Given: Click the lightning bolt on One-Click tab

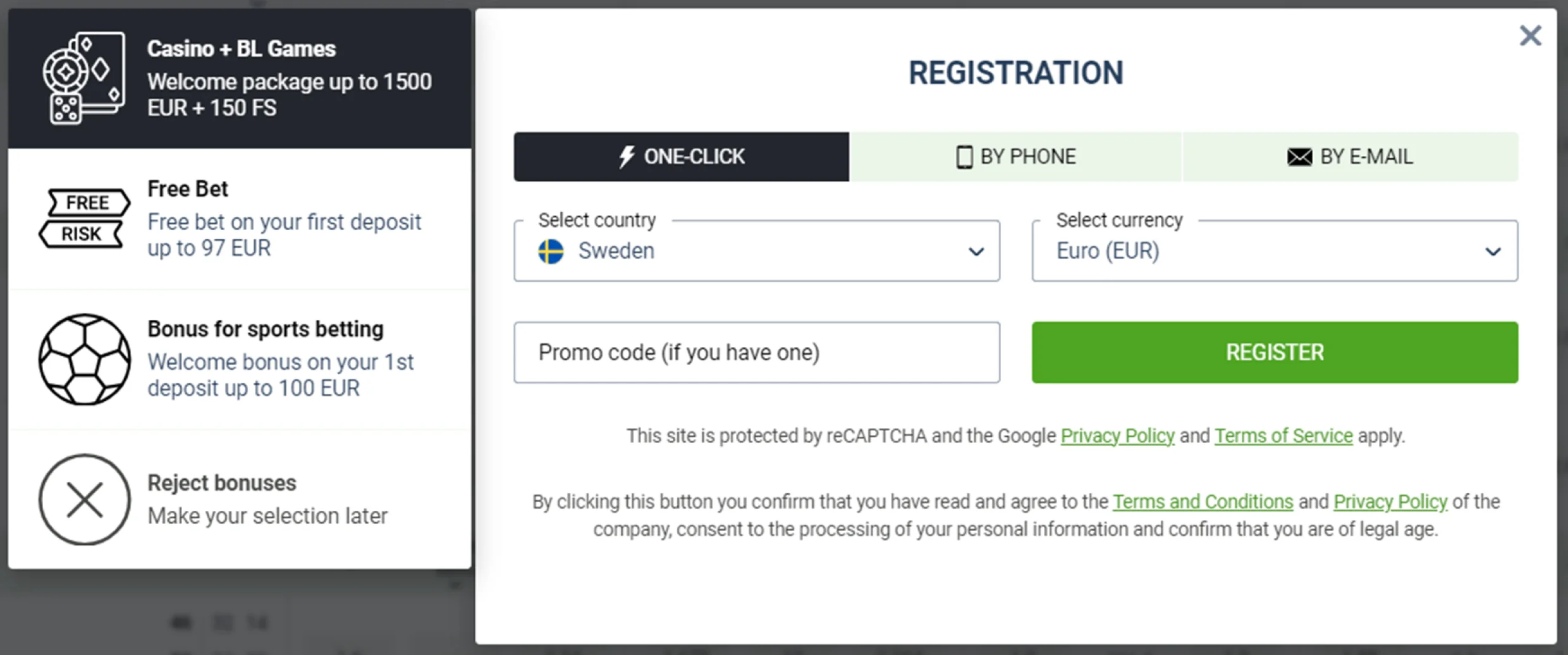Looking at the screenshot, I should tap(626, 157).
